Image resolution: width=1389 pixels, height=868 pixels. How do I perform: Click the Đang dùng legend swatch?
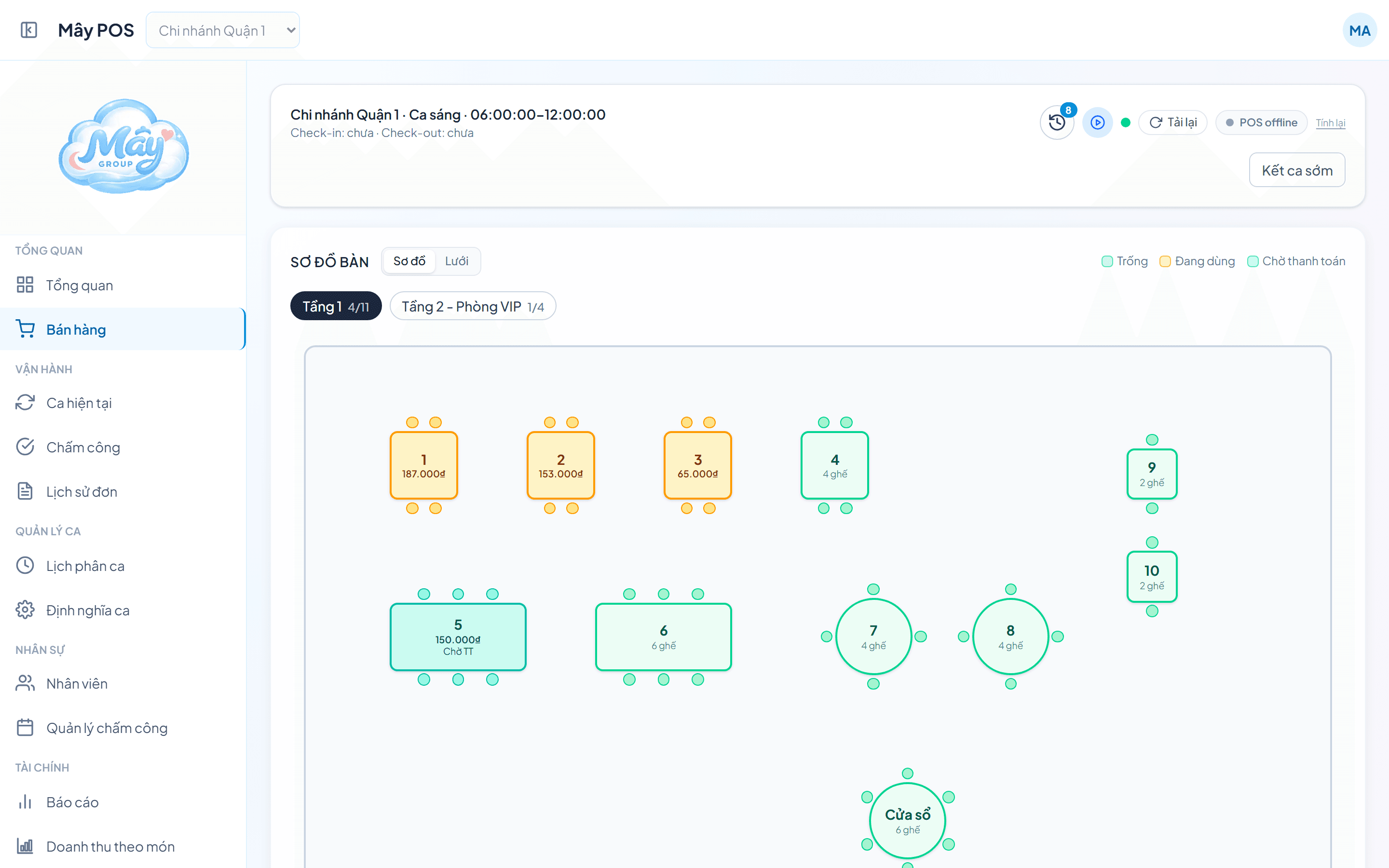(x=1165, y=261)
